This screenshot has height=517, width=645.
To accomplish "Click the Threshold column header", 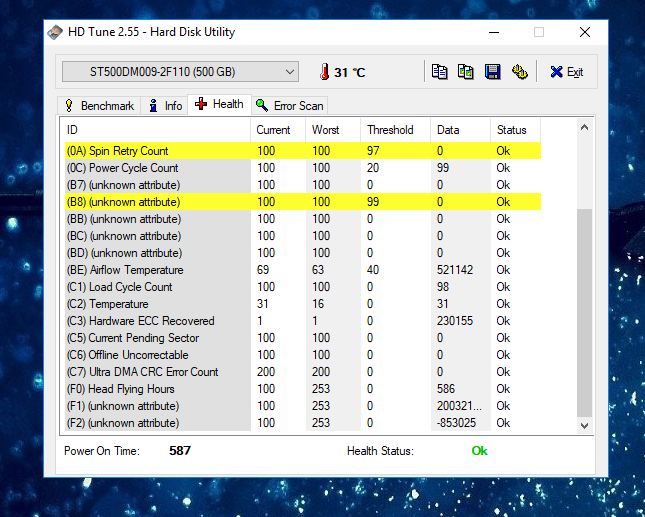I will point(395,130).
